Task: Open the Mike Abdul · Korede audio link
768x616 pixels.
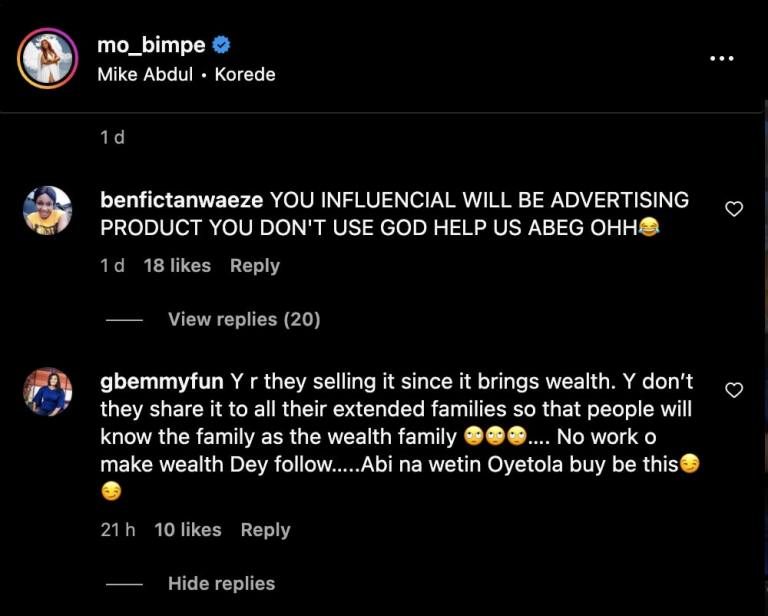Action: point(186,75)
